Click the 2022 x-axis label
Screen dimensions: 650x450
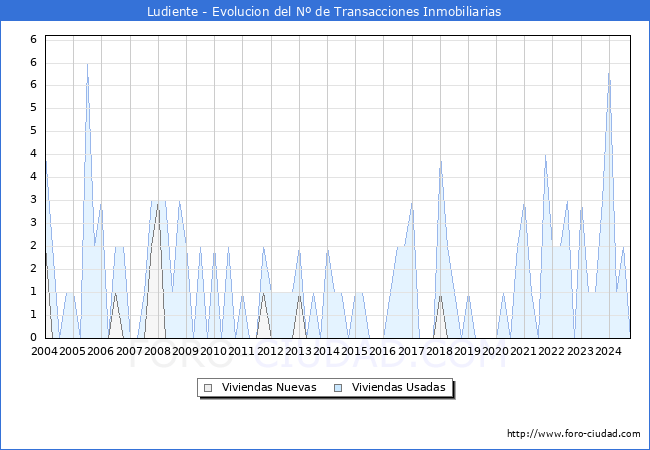click(x=551, y=351)
